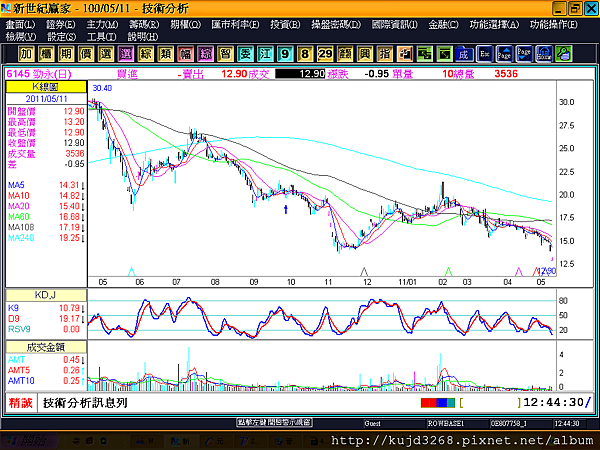Click the 2011/05/11 date in K線圖 panel
The height and width of the screenshot is (450, 600).
(46, 99)
